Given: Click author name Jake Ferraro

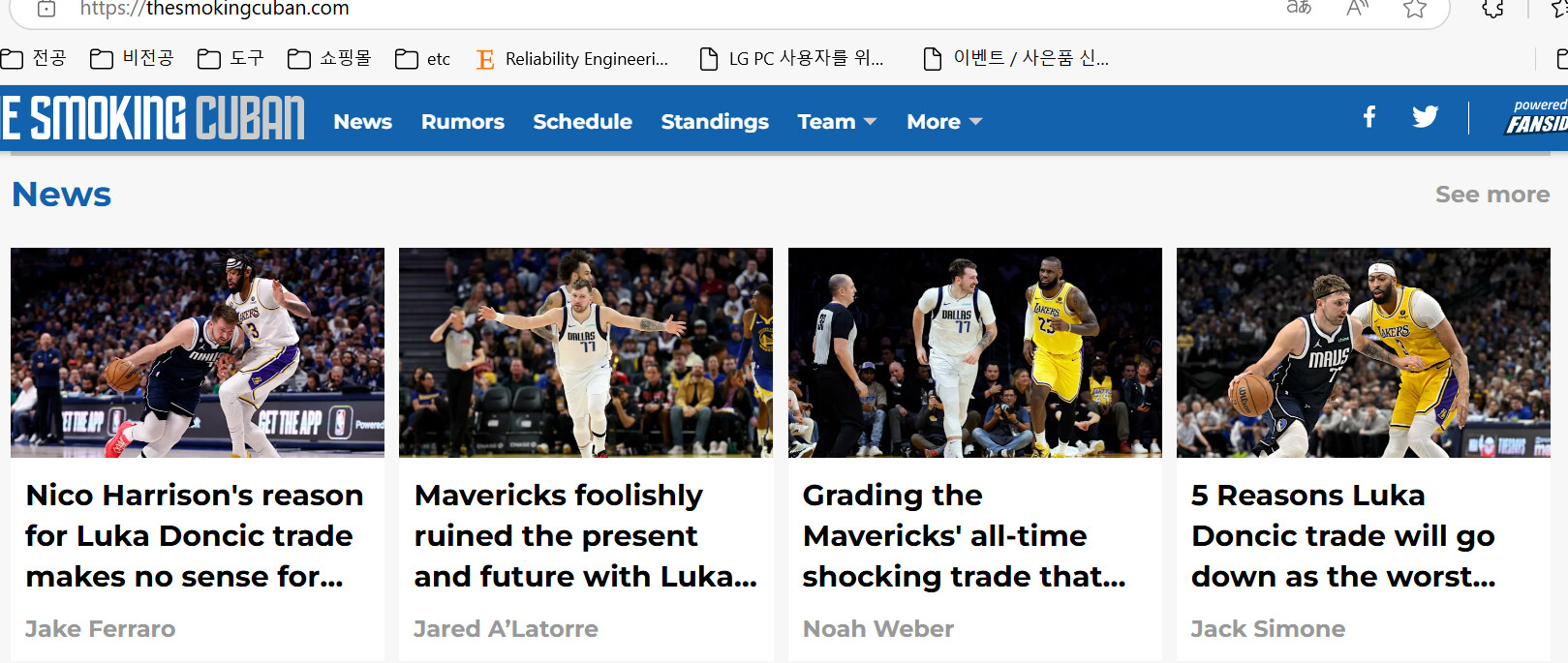Looking at the screenshot, I should point(101,629).
